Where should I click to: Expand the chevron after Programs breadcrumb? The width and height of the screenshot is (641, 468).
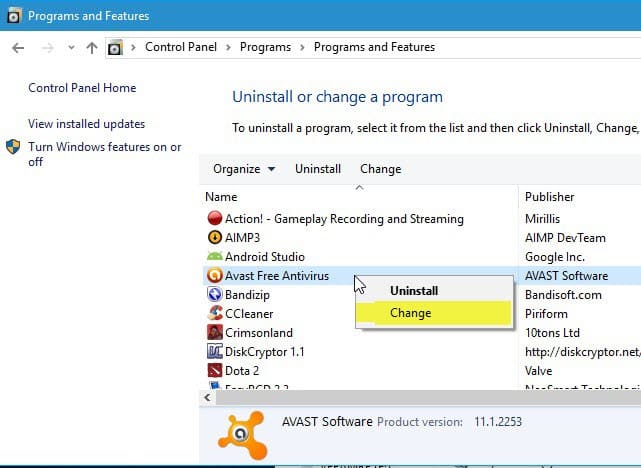pyautogui.click(x=303, y=47)
